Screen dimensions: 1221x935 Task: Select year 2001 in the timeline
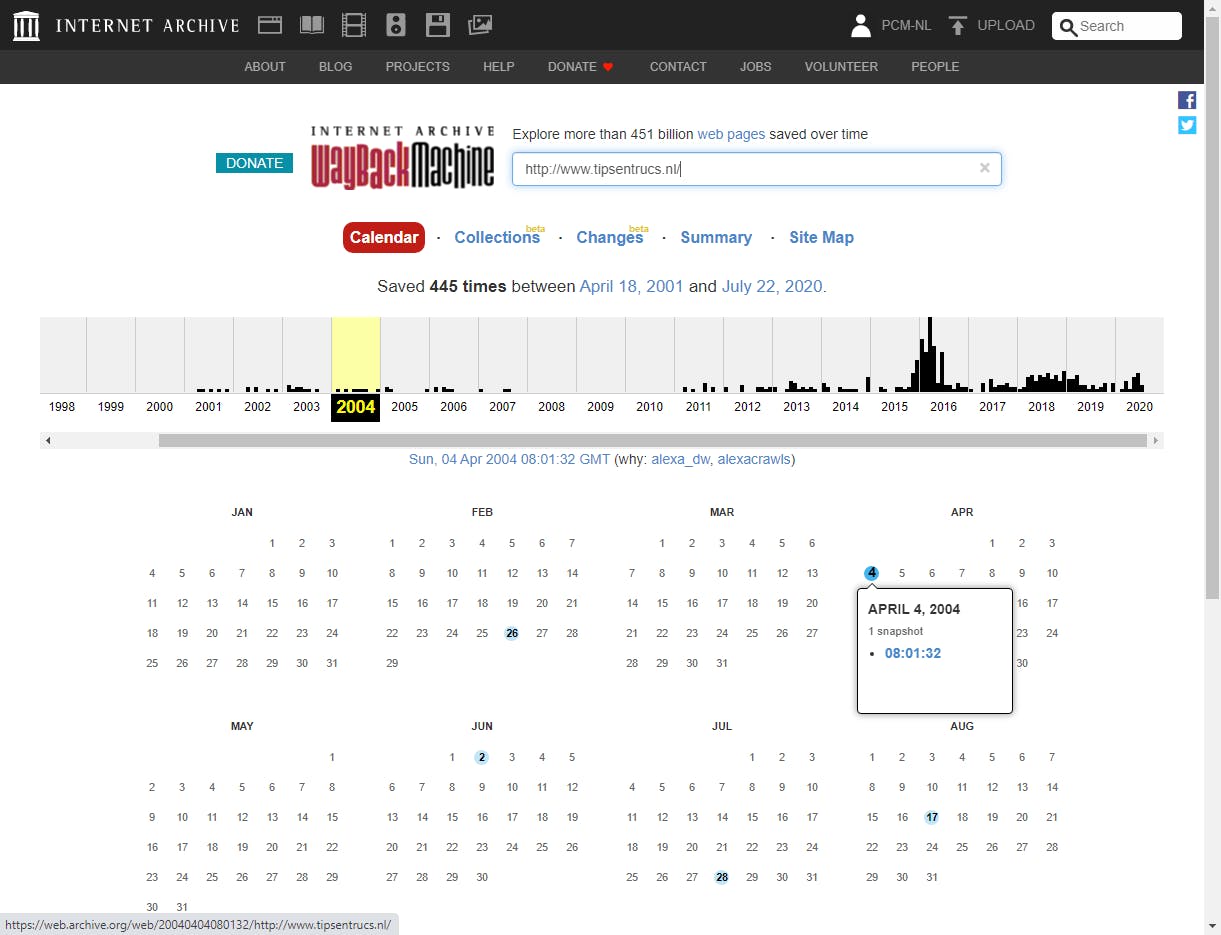208,407
